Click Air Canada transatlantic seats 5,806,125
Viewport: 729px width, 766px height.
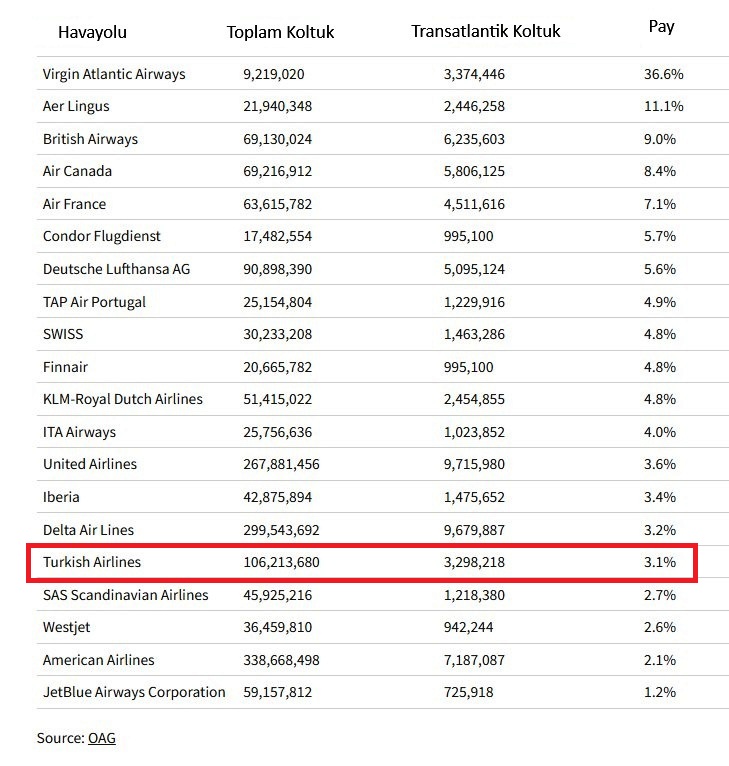coord(474,171)
